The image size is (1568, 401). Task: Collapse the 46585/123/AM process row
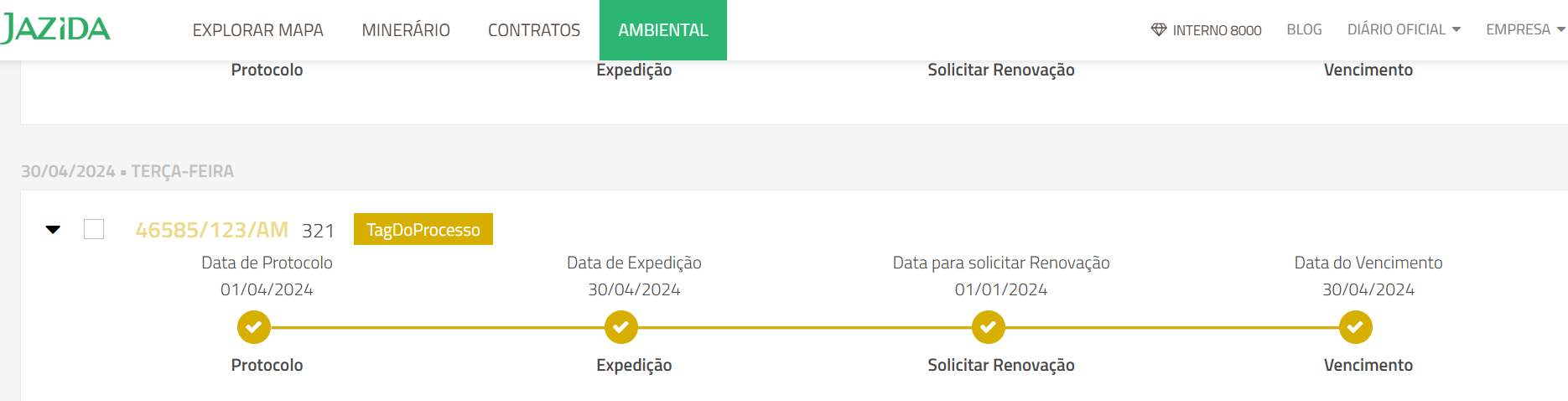tap(53, 229)
